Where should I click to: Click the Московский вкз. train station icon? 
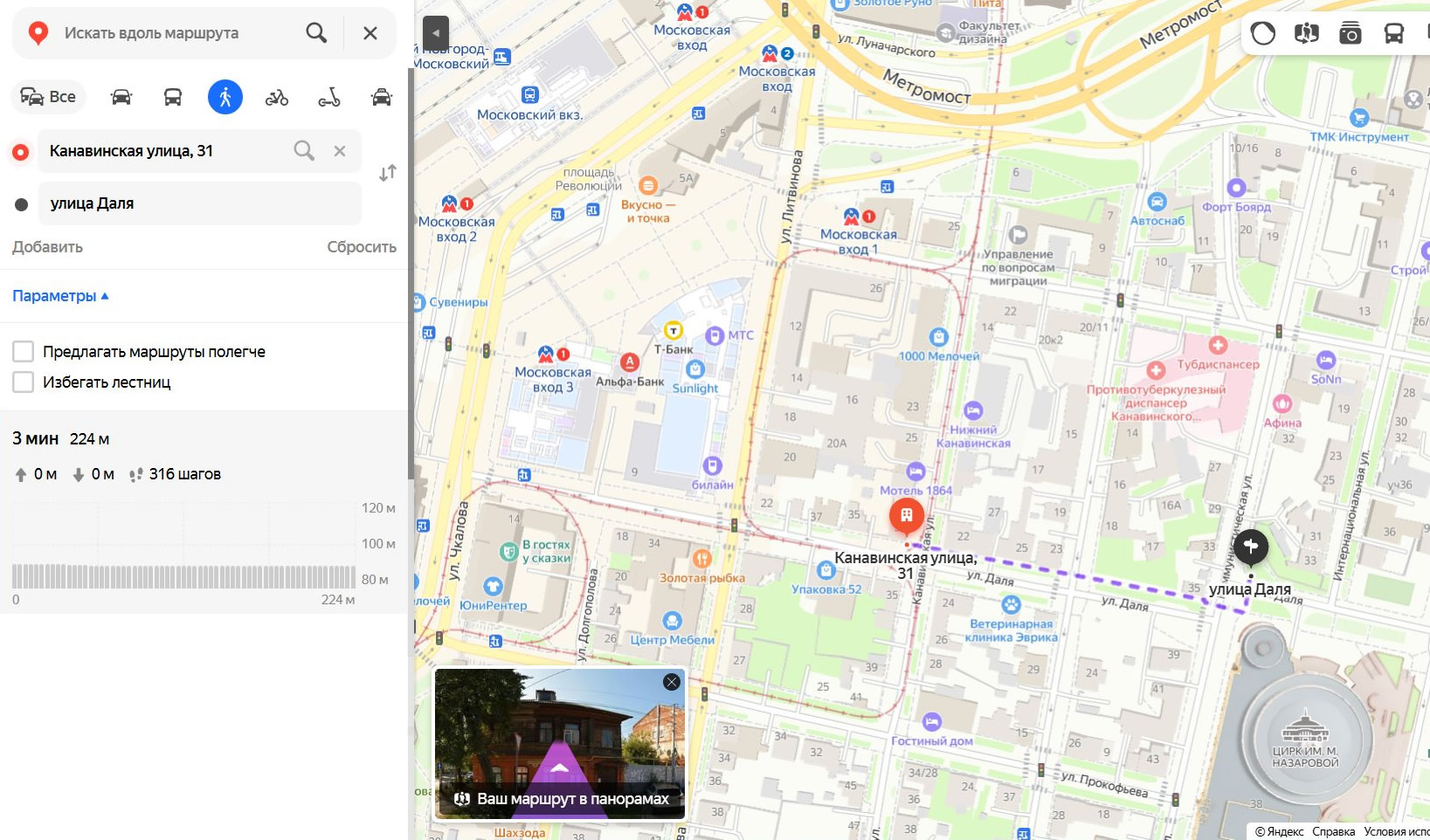point(530,94)
